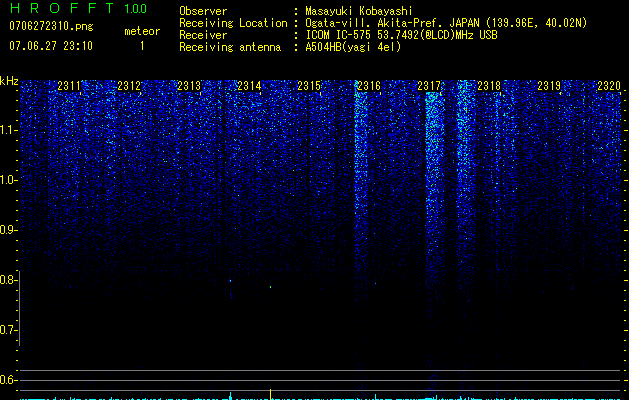Click the 2315 time marker
This screenshot has height=400, width=629.
point(309,85)
